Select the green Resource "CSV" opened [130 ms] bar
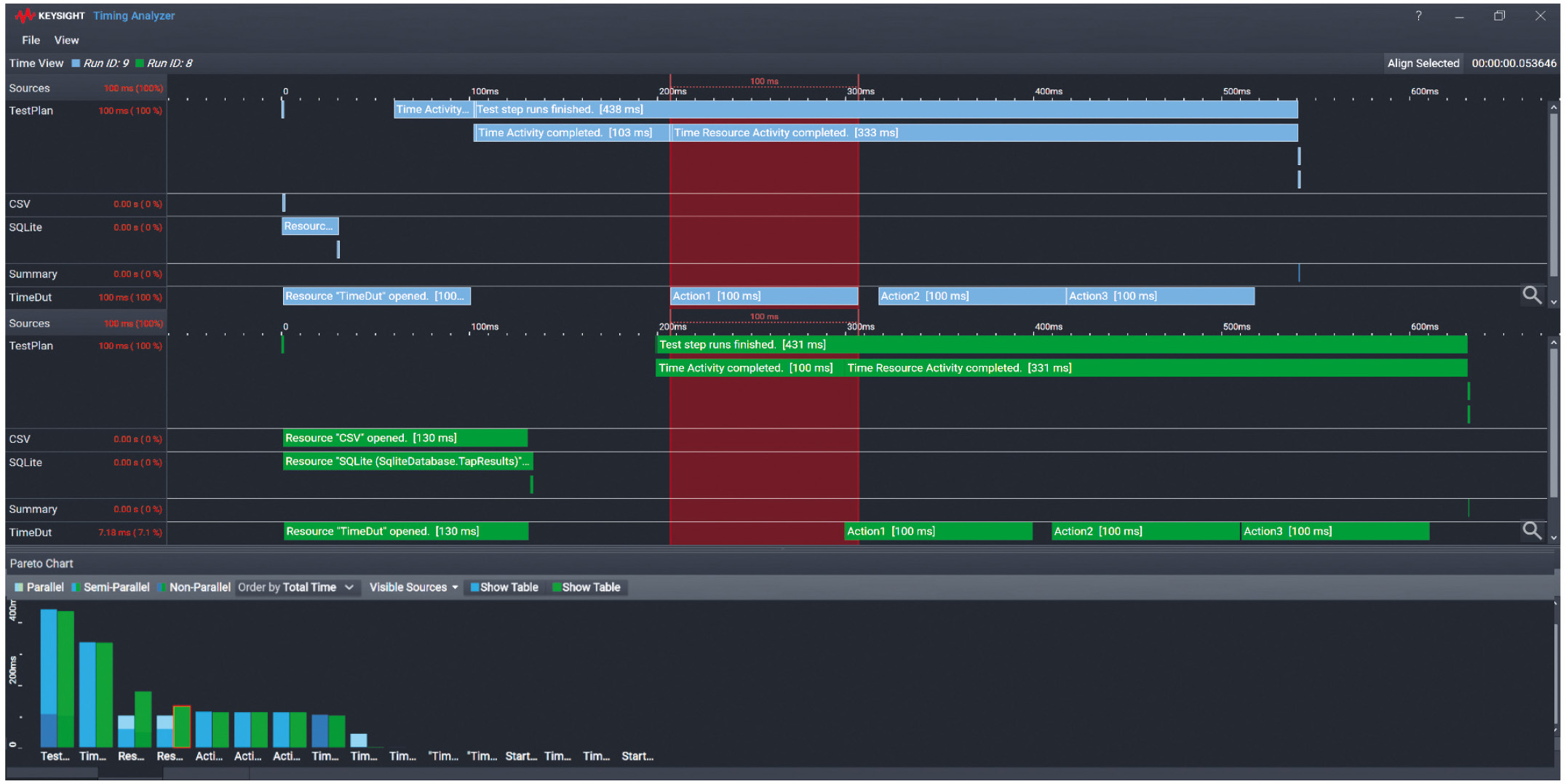The width and height of the screenshot is (1566, 784). pos(405,438)
